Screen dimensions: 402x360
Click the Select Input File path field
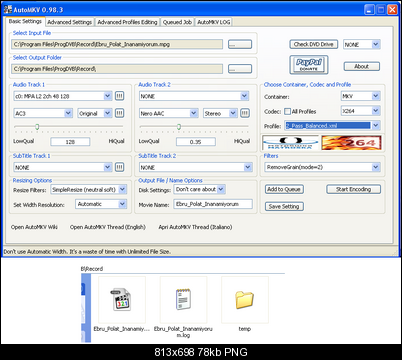117,44
